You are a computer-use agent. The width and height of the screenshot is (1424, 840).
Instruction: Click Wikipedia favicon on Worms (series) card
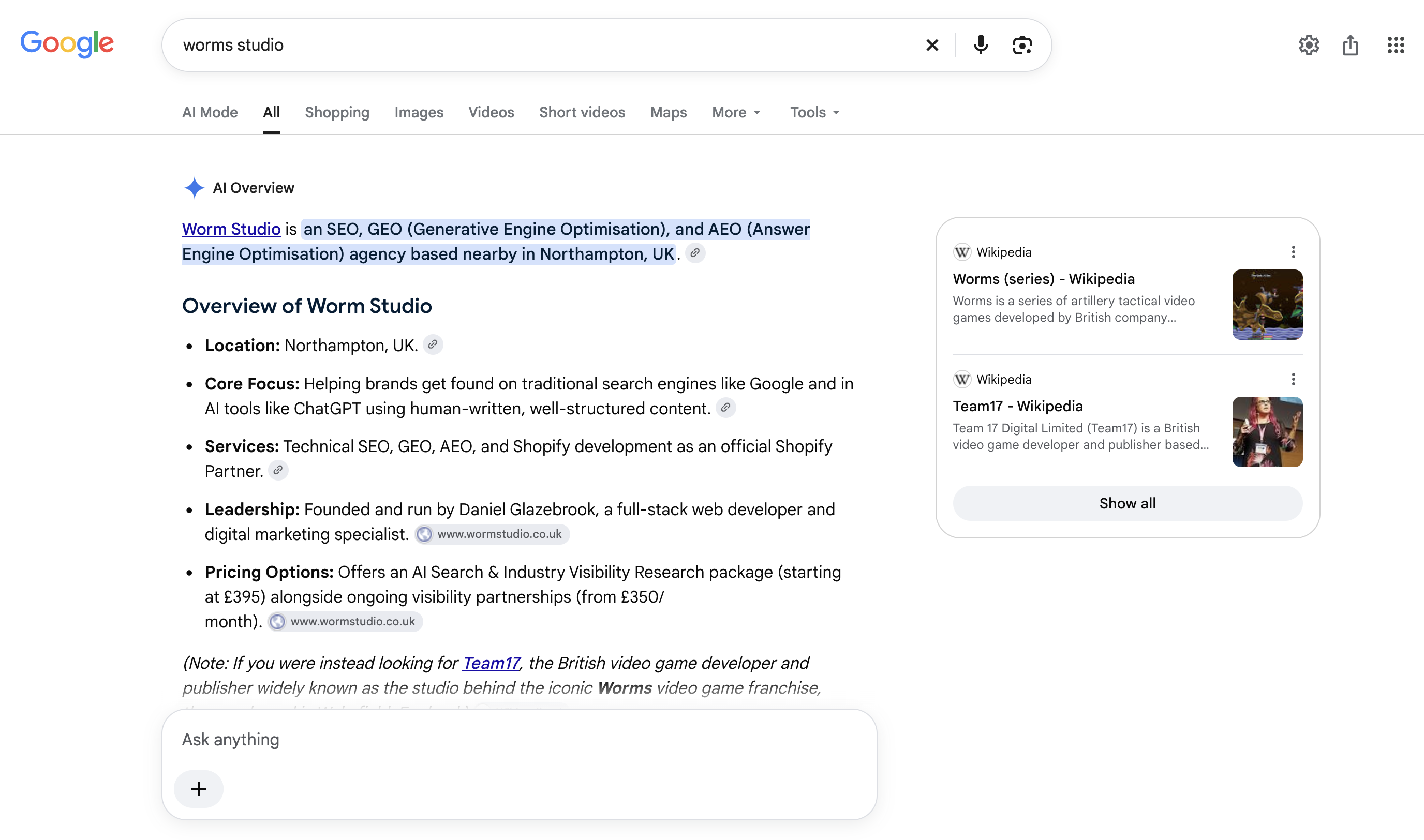coord(962,252)
